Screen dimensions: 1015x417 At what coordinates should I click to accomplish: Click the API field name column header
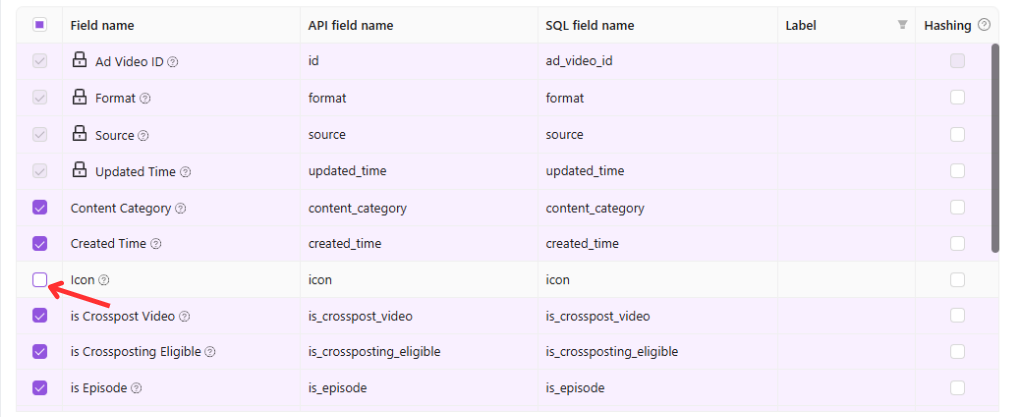point(351,26)
